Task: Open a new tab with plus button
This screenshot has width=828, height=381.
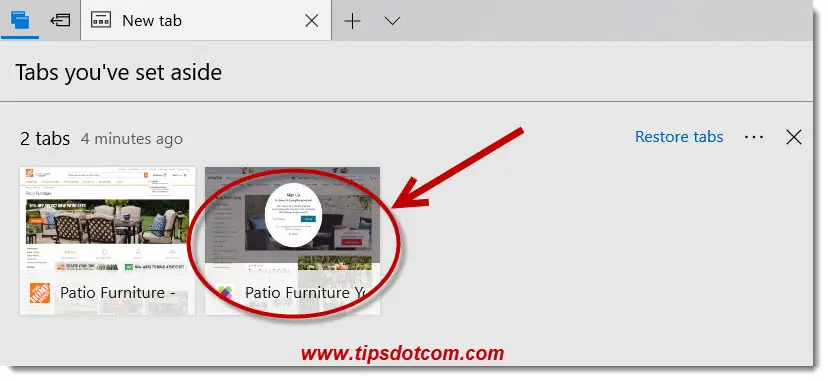Action: tap(352, 21)
